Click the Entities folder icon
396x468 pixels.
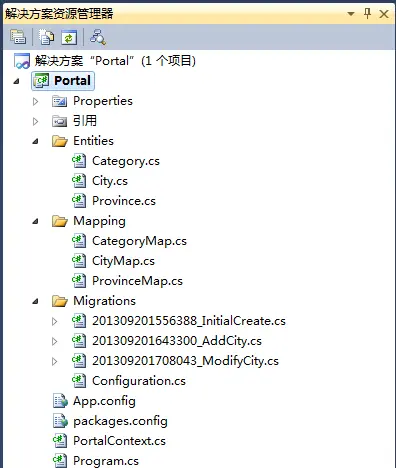click(60, 141)
